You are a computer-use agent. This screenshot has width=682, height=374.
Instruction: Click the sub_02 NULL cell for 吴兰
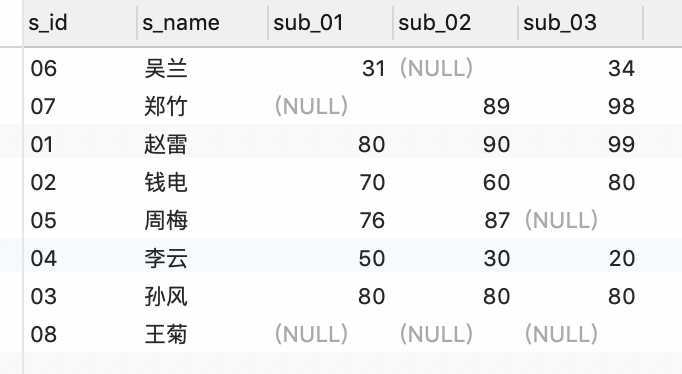[436, 69]
